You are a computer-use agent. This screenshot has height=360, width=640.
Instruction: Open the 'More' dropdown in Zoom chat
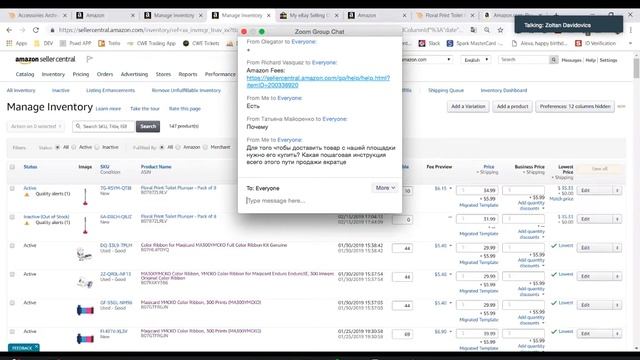[385, 188]
